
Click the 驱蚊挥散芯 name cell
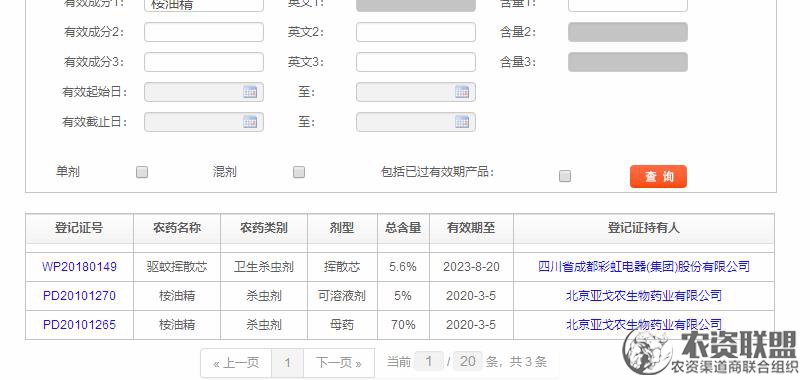(x=177, y=267)
